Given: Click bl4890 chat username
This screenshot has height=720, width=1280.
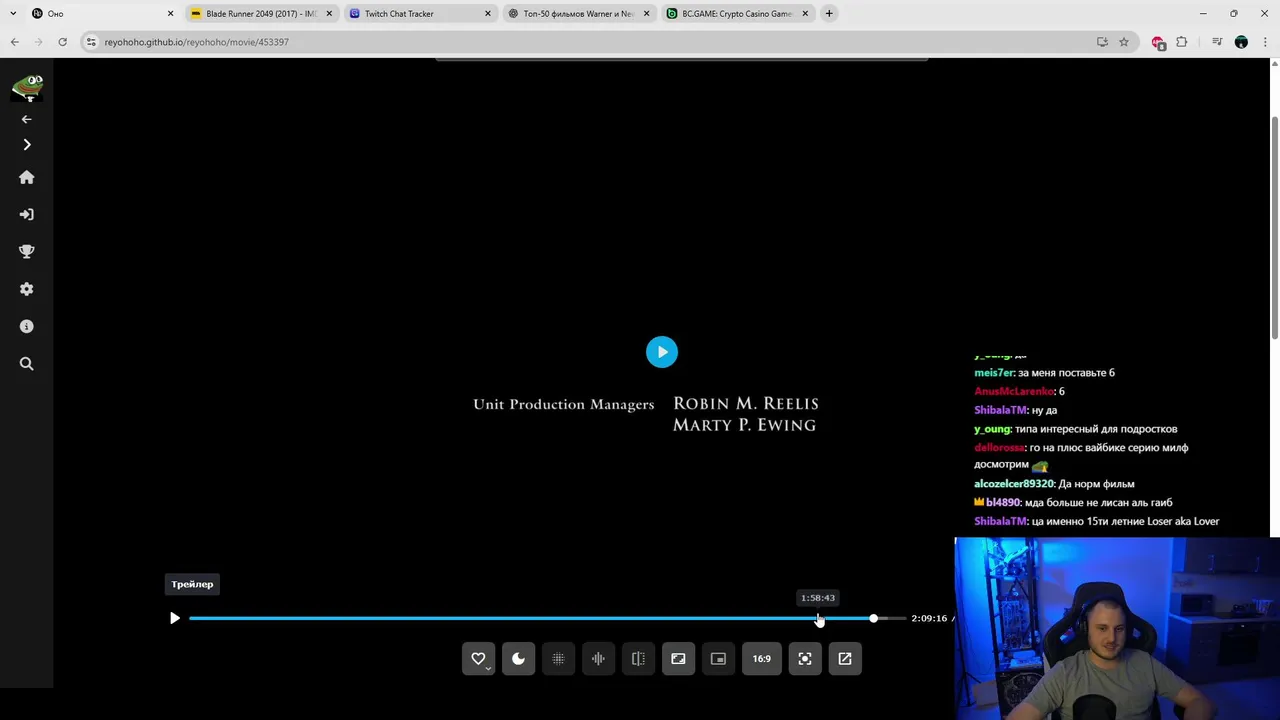Looking at the screenshot, I should click(x=1003, y=503).
